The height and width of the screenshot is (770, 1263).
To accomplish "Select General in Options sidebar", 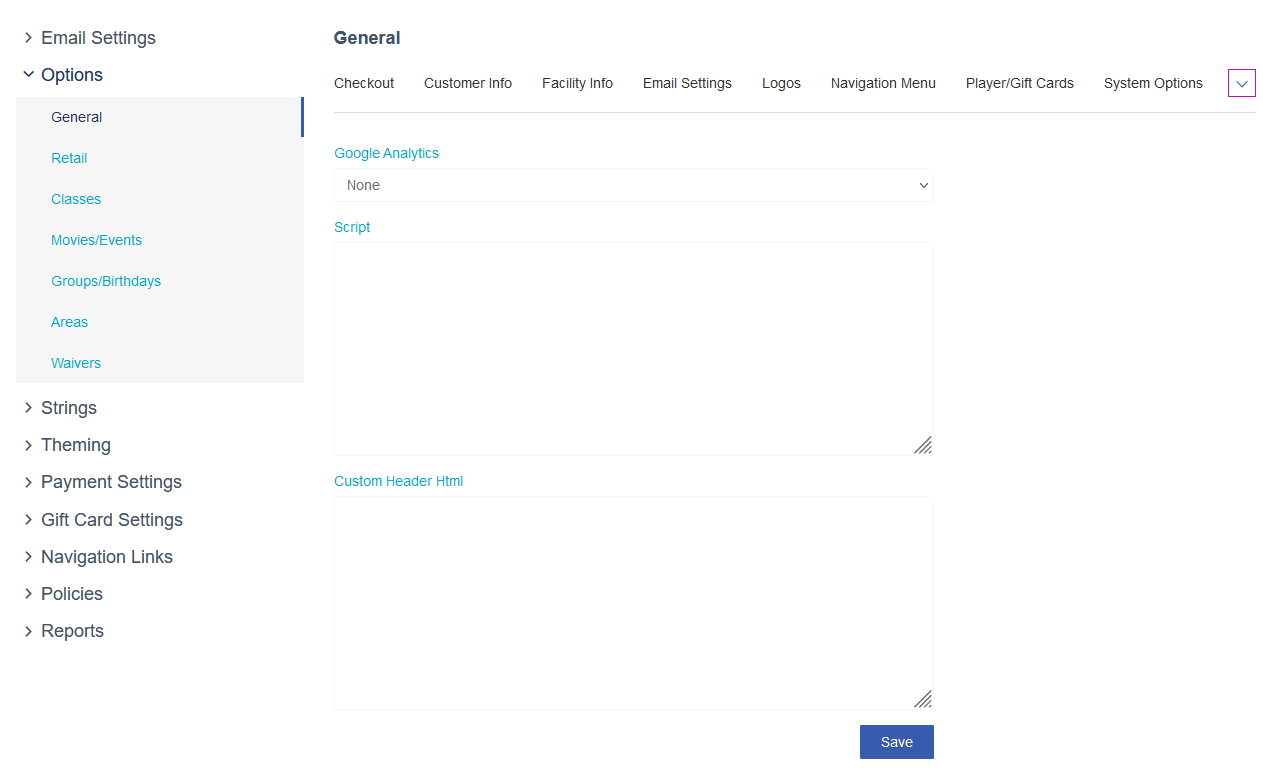I will point(160,117).
